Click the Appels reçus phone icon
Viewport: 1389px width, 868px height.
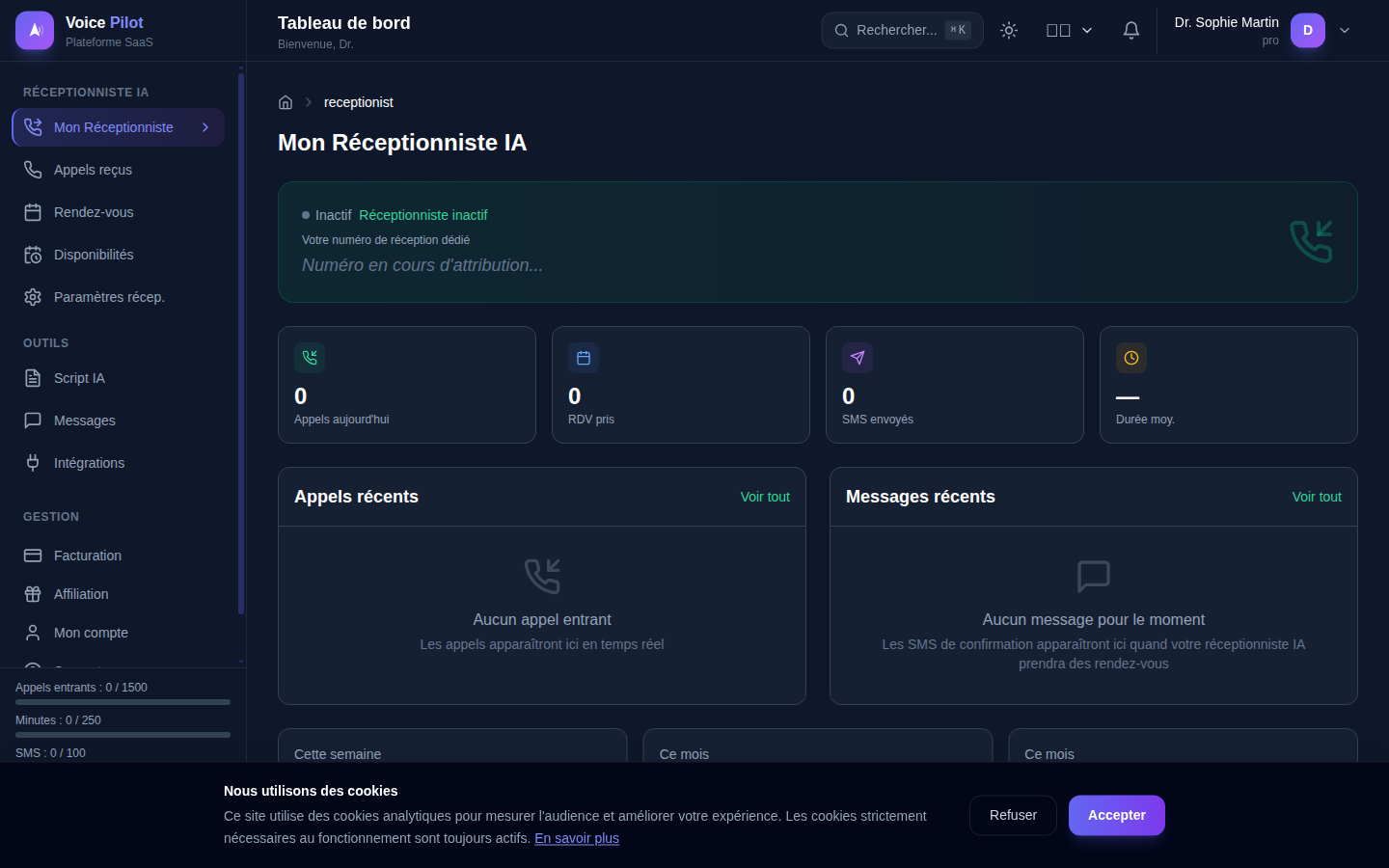[33, 170]
